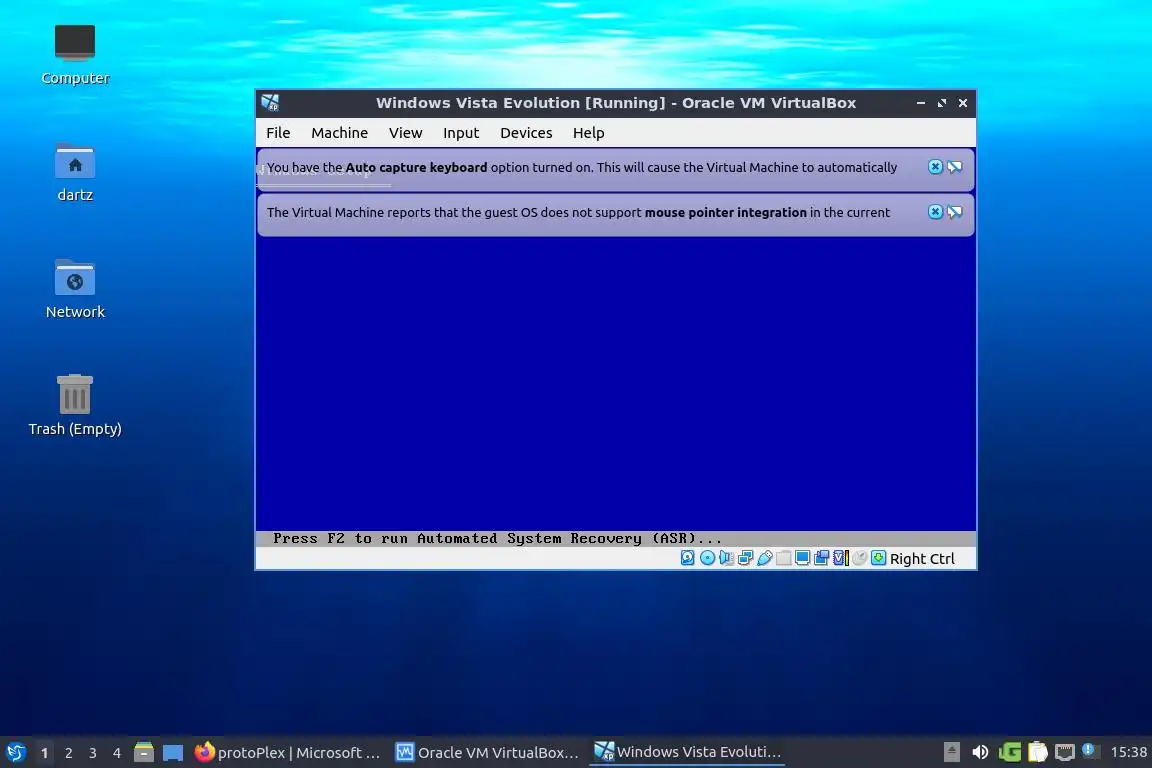Open the Help menu
The height and width of the screenshot is (768, 1152).
[588, 133]
